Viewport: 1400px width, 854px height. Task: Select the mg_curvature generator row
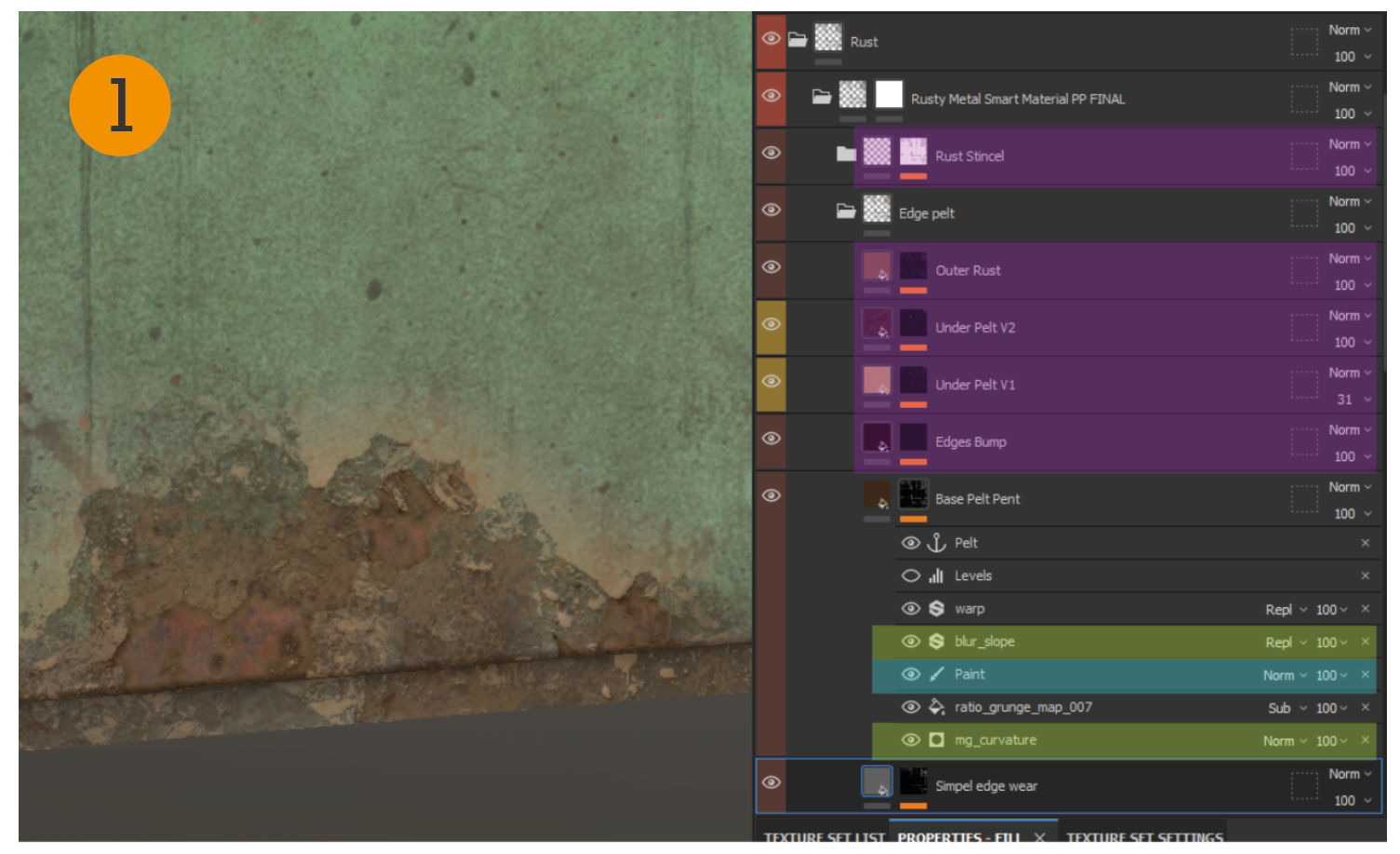(x=1124, y=740)
